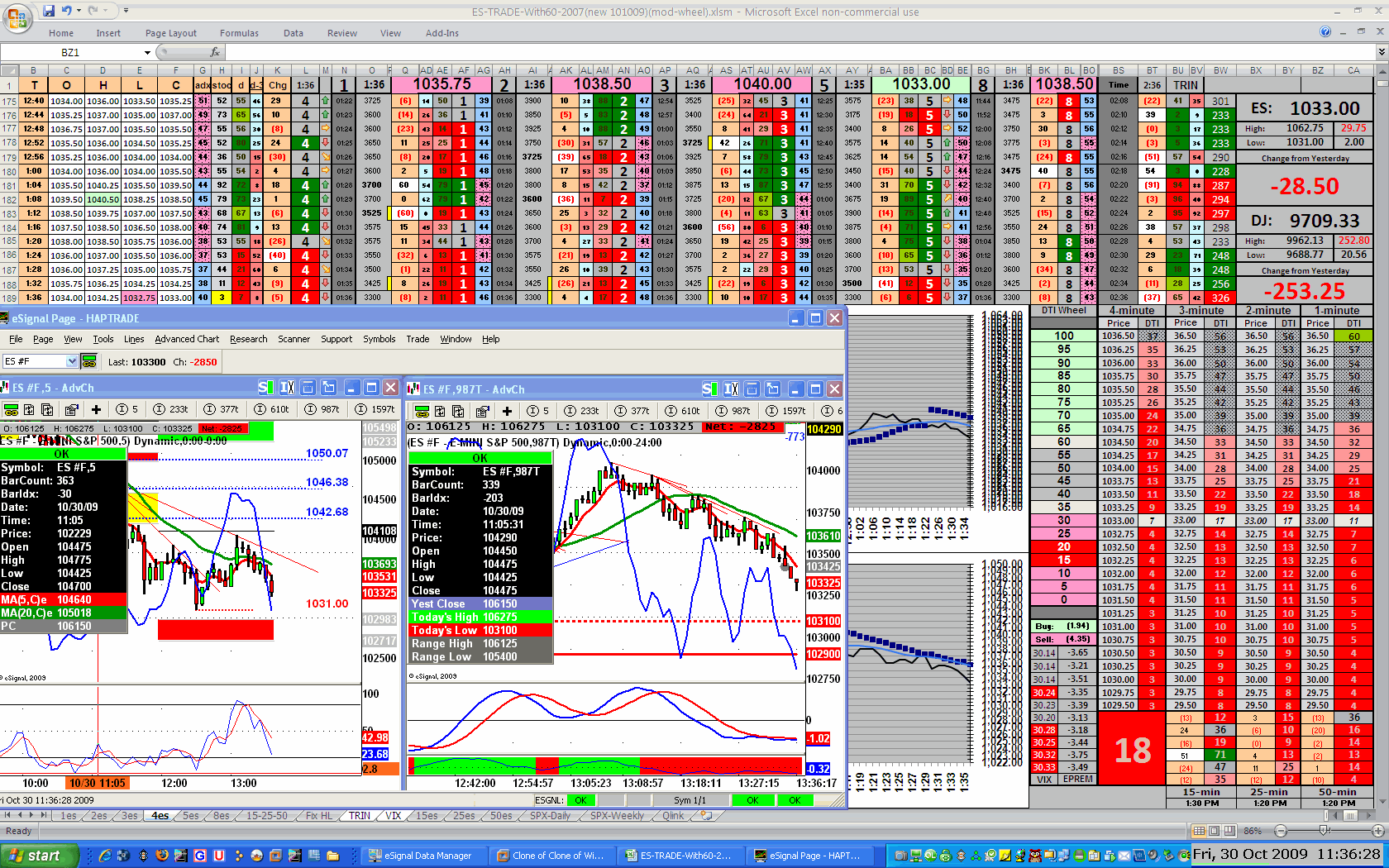
Task: Click inside the Excel Name Box showing BZ1
Action: point(70,52)
